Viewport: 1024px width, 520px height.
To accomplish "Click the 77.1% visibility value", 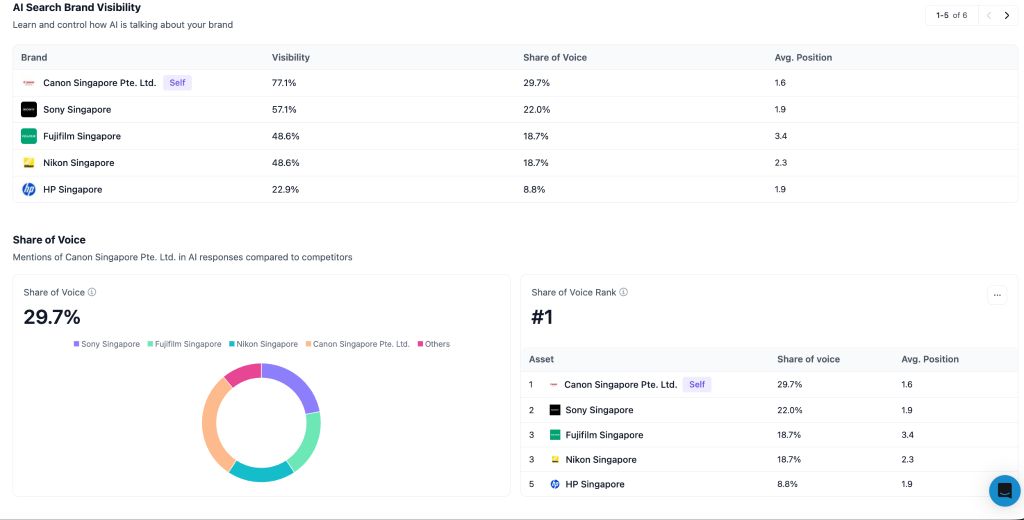I will [x=284, y=83].
